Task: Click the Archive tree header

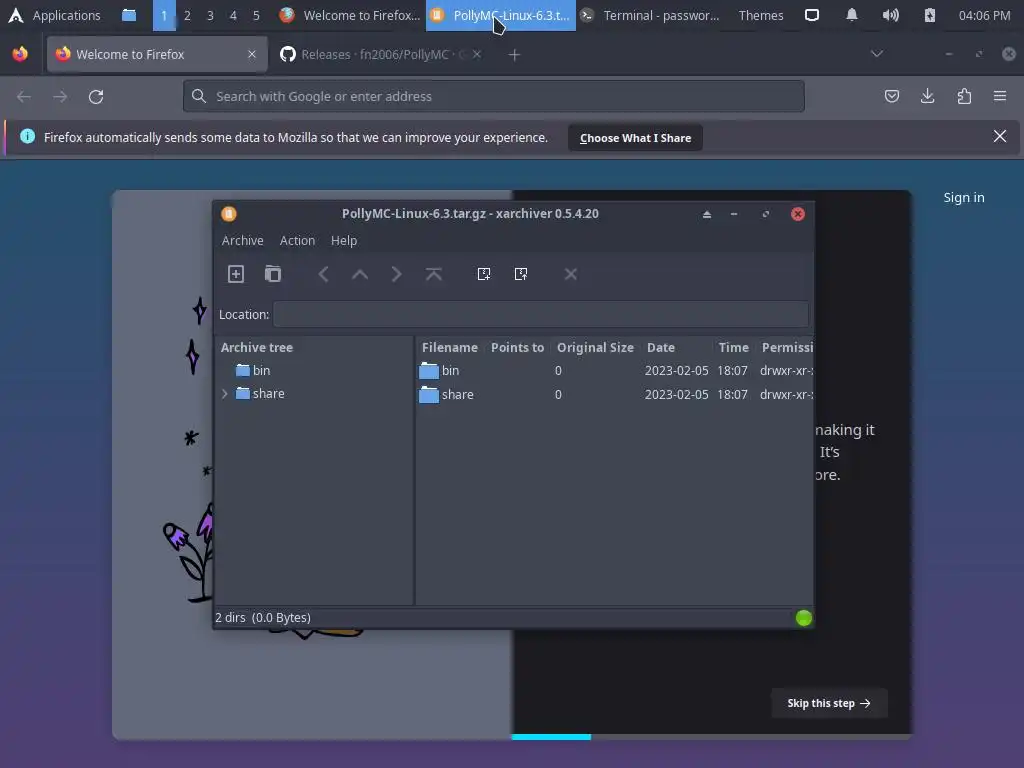Action: pyautogui.click(x=257, y=347)
